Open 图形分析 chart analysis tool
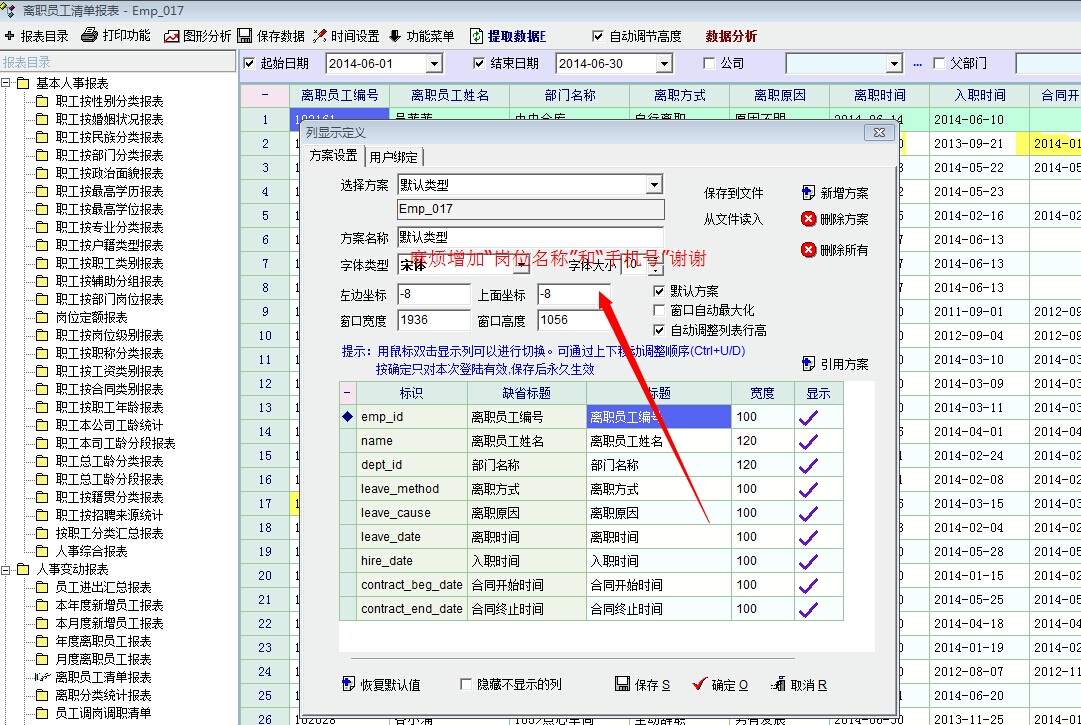 [x=172, y=36]
